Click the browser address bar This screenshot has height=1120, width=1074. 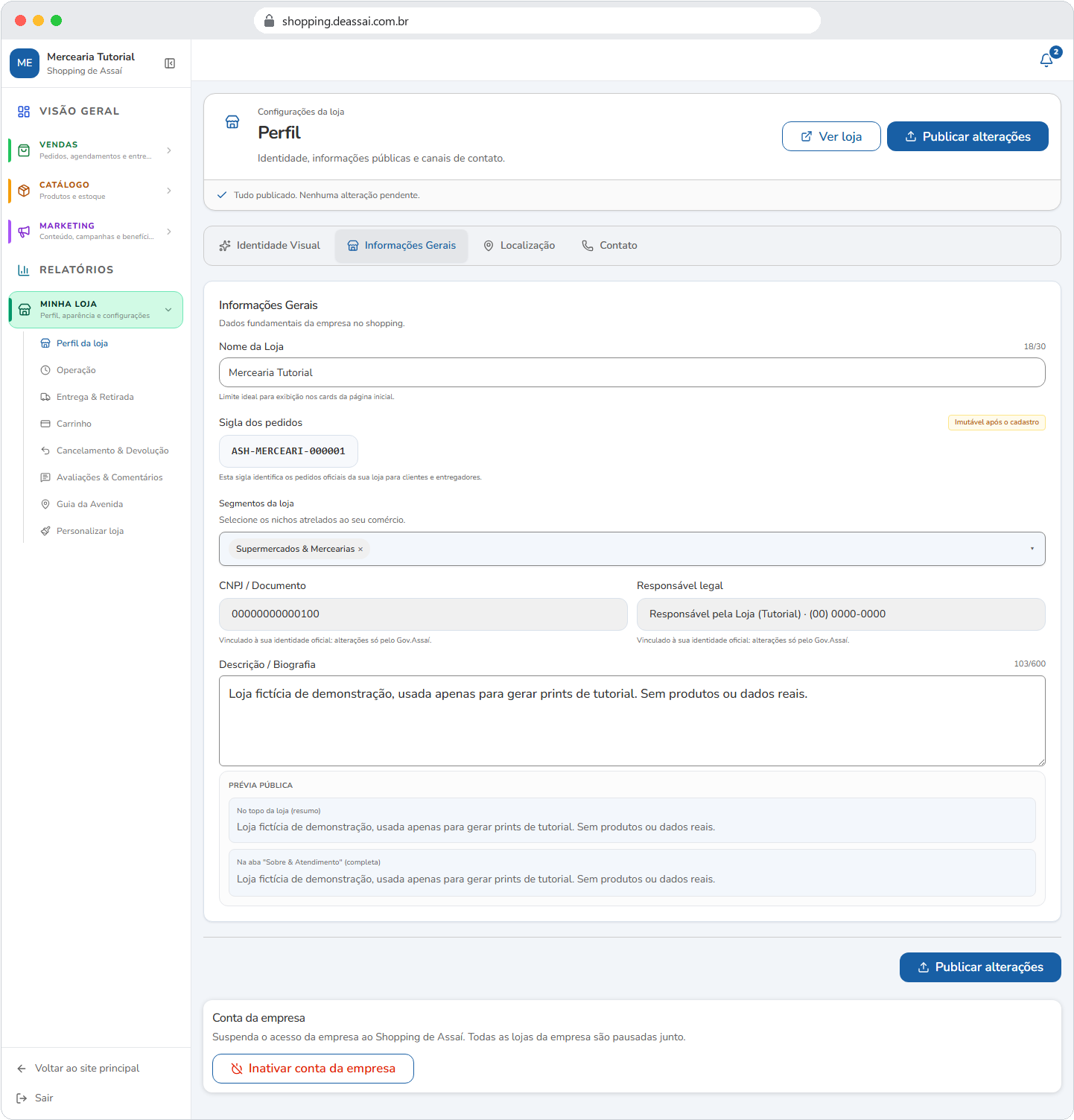[537, 21]
